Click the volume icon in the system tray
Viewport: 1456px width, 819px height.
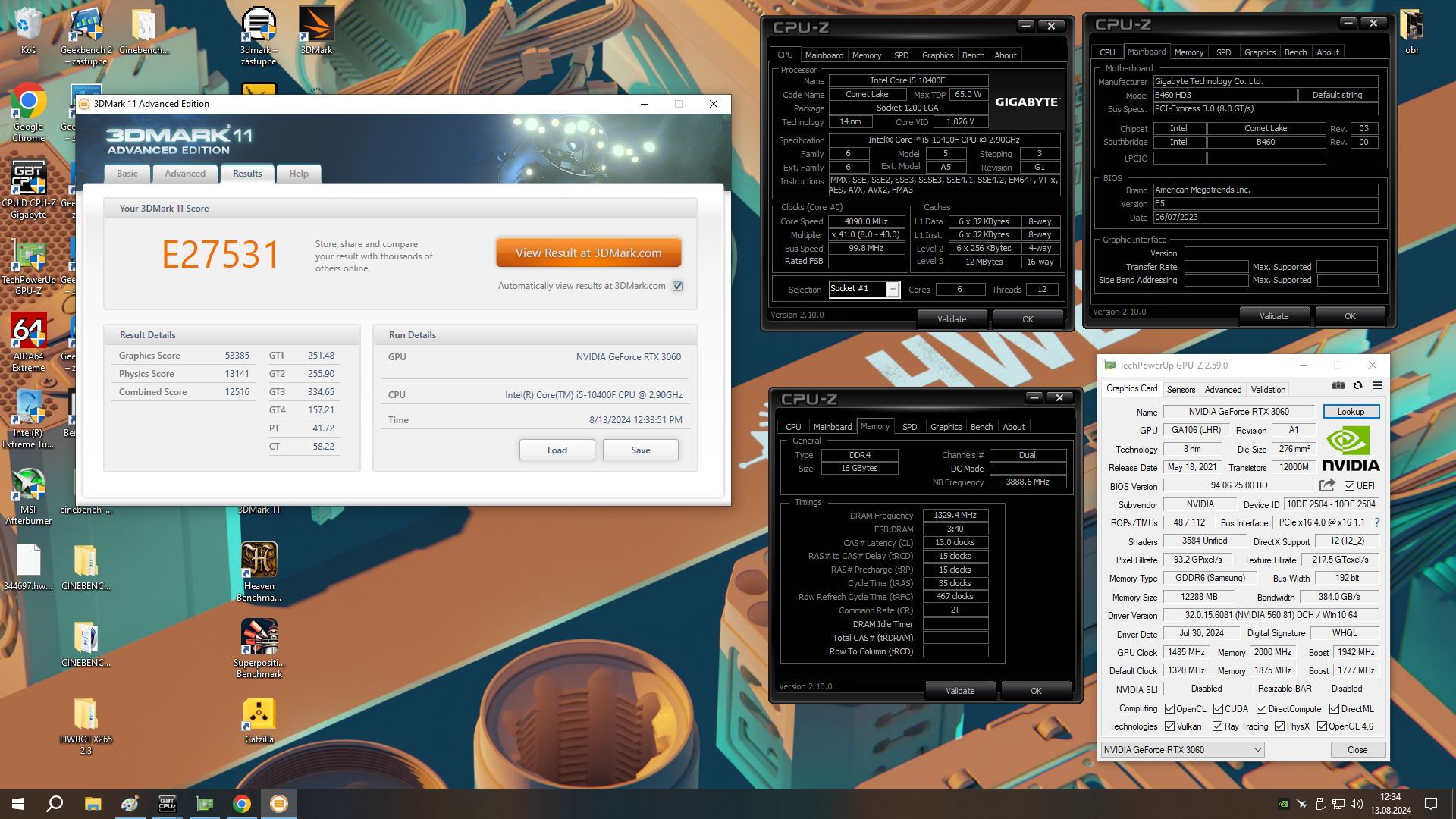[1357, 804]
